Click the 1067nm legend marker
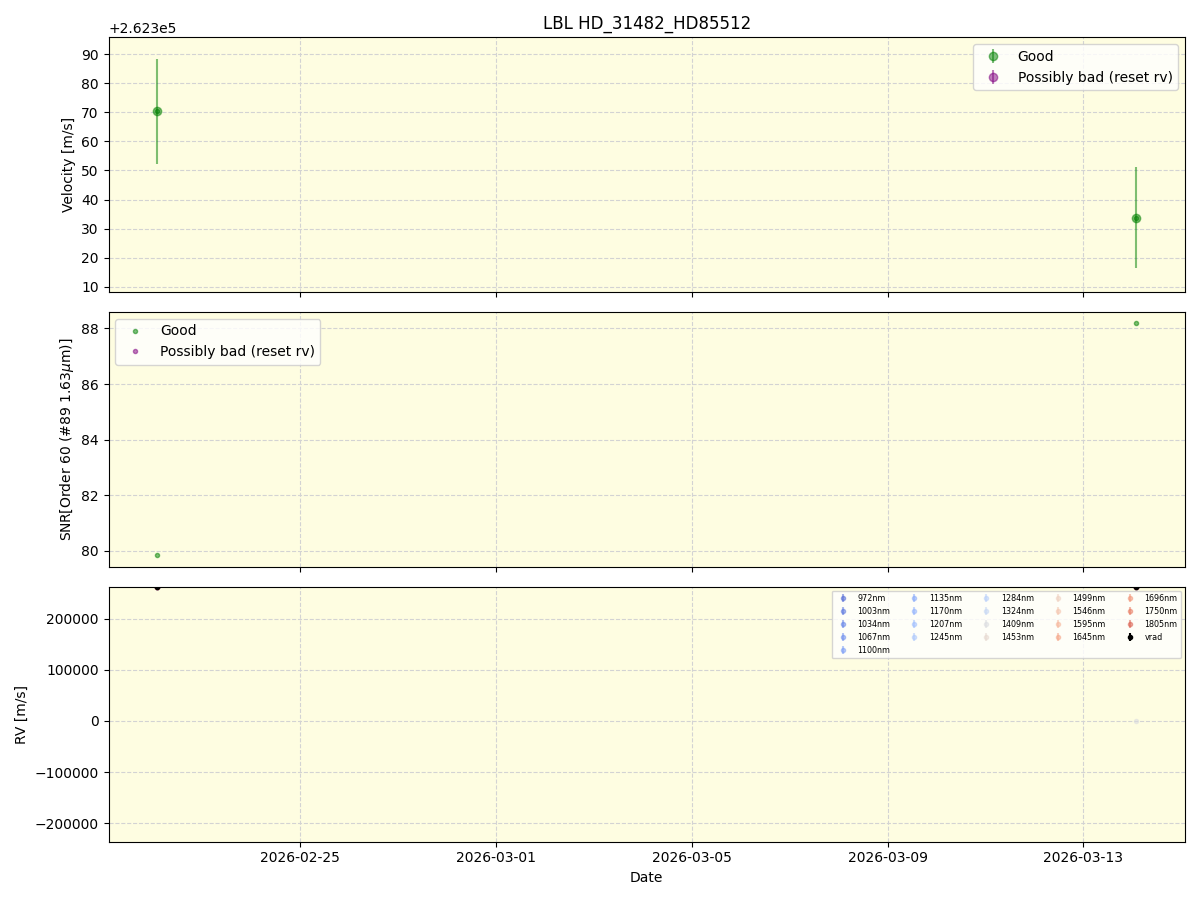The height and width of the screenshot is (900, 1200). coord(843,637)
